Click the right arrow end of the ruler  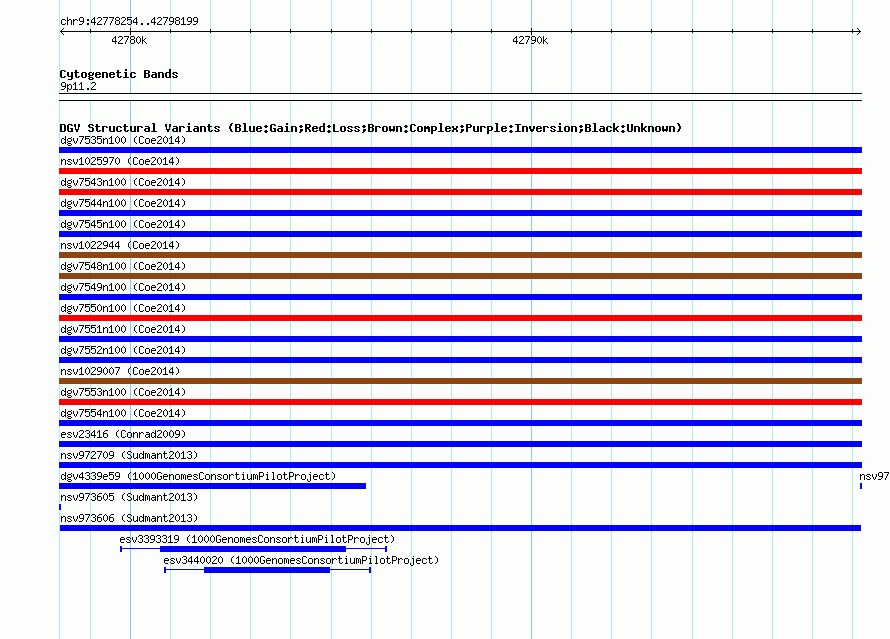[858, 32]
